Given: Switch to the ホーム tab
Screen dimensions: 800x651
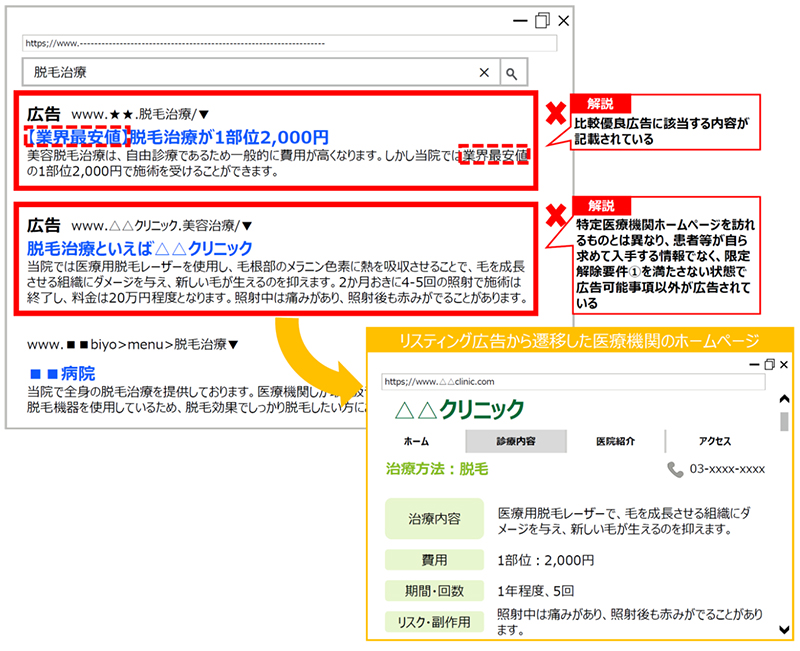Looking at the screenshot, I should tap(417, 441).
